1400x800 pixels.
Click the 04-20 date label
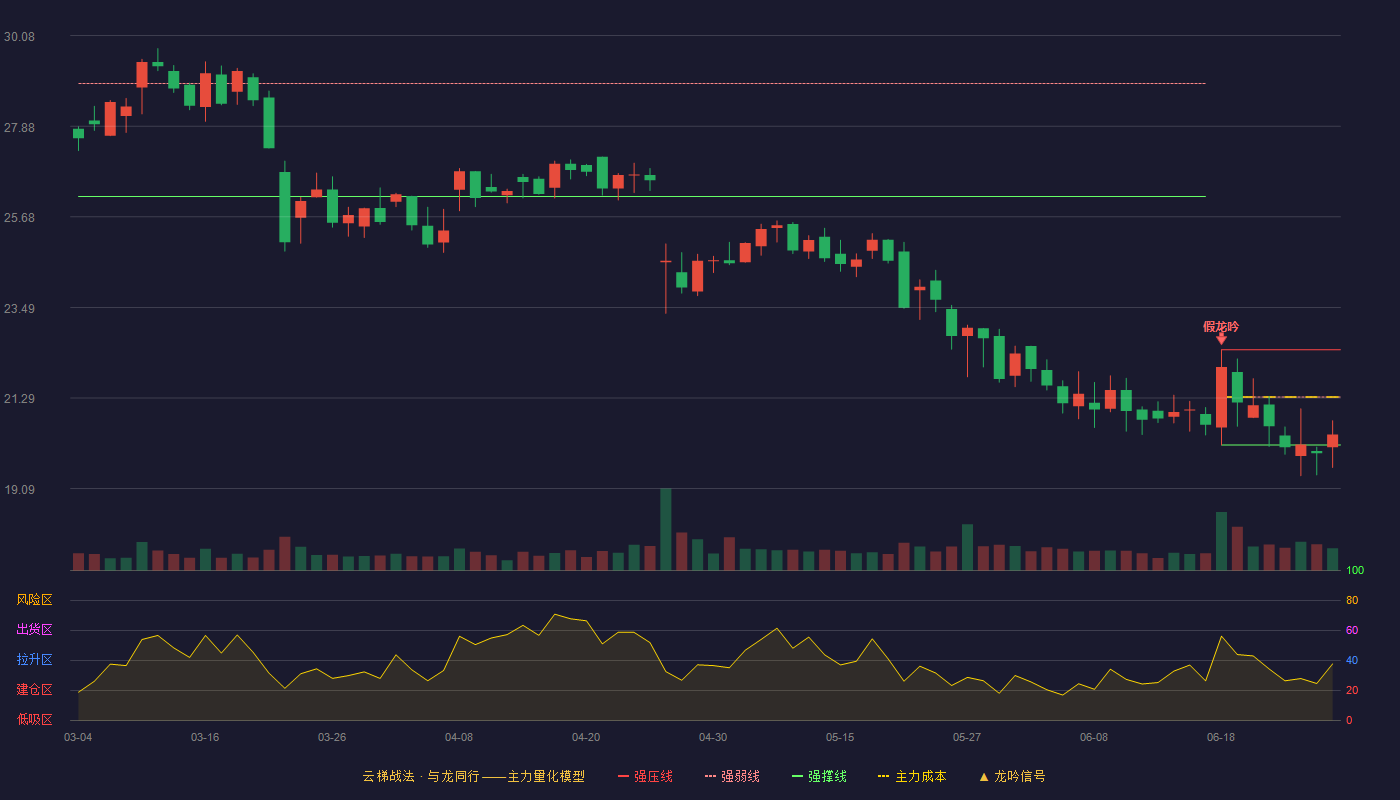[x=586, y=737]
